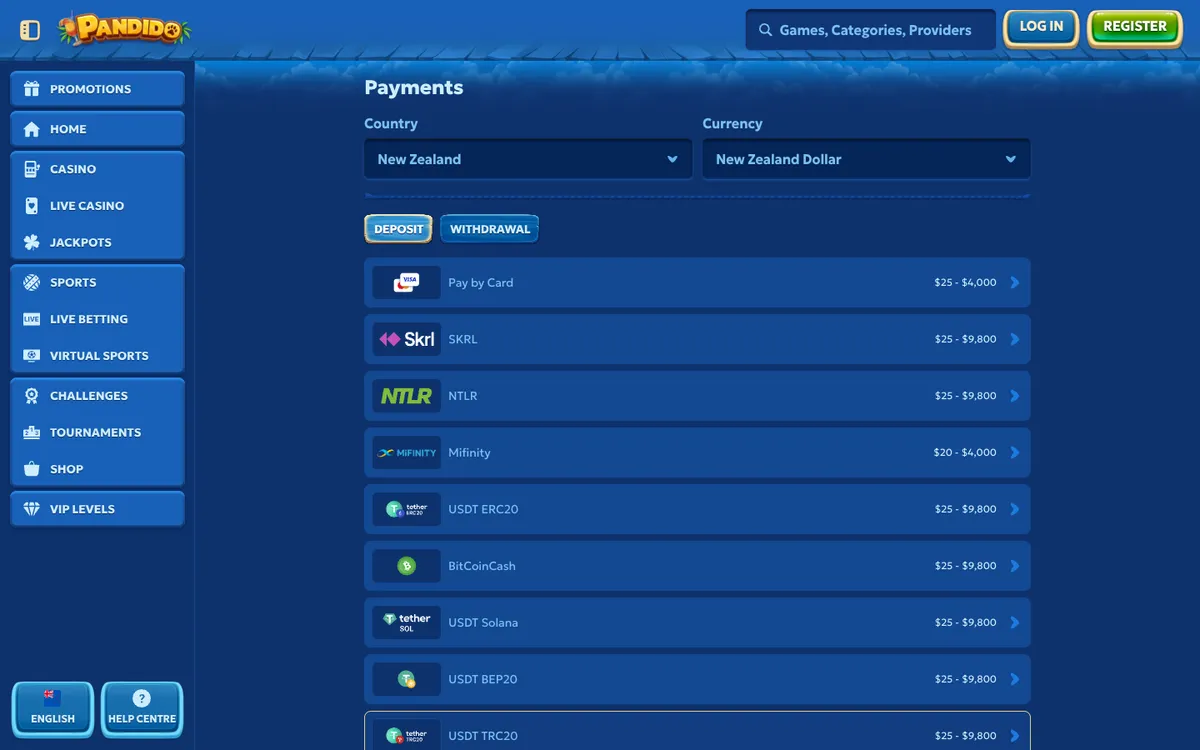Click the Jackpots clover icon

point(31,242)
